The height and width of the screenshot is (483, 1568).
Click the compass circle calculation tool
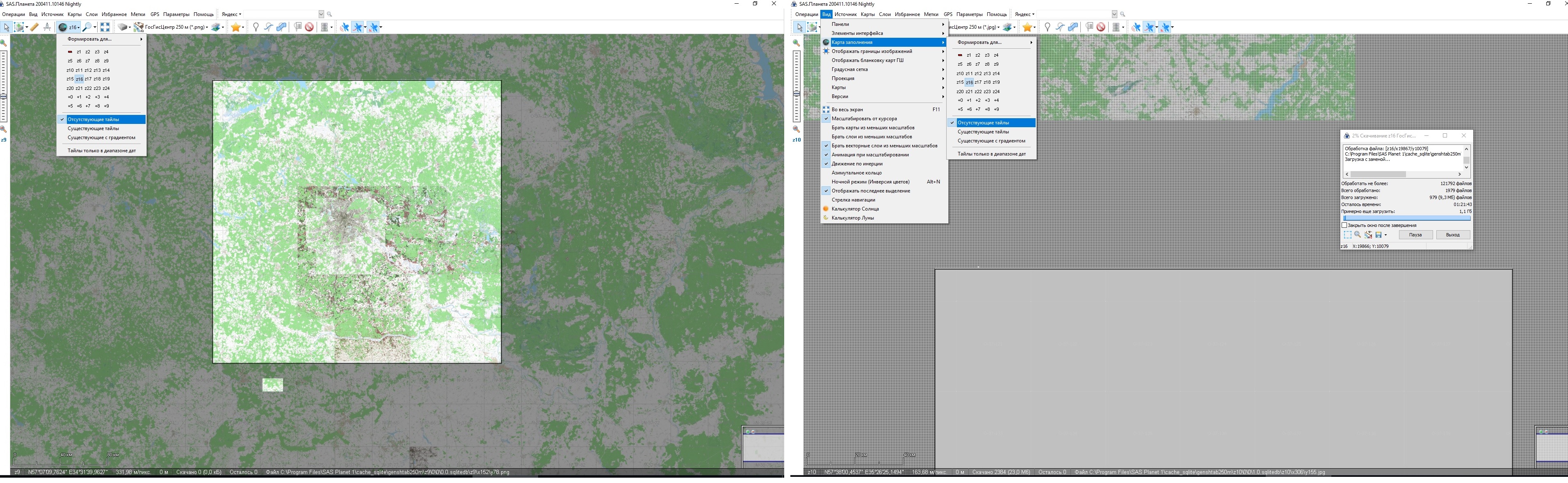pos(47,27)
